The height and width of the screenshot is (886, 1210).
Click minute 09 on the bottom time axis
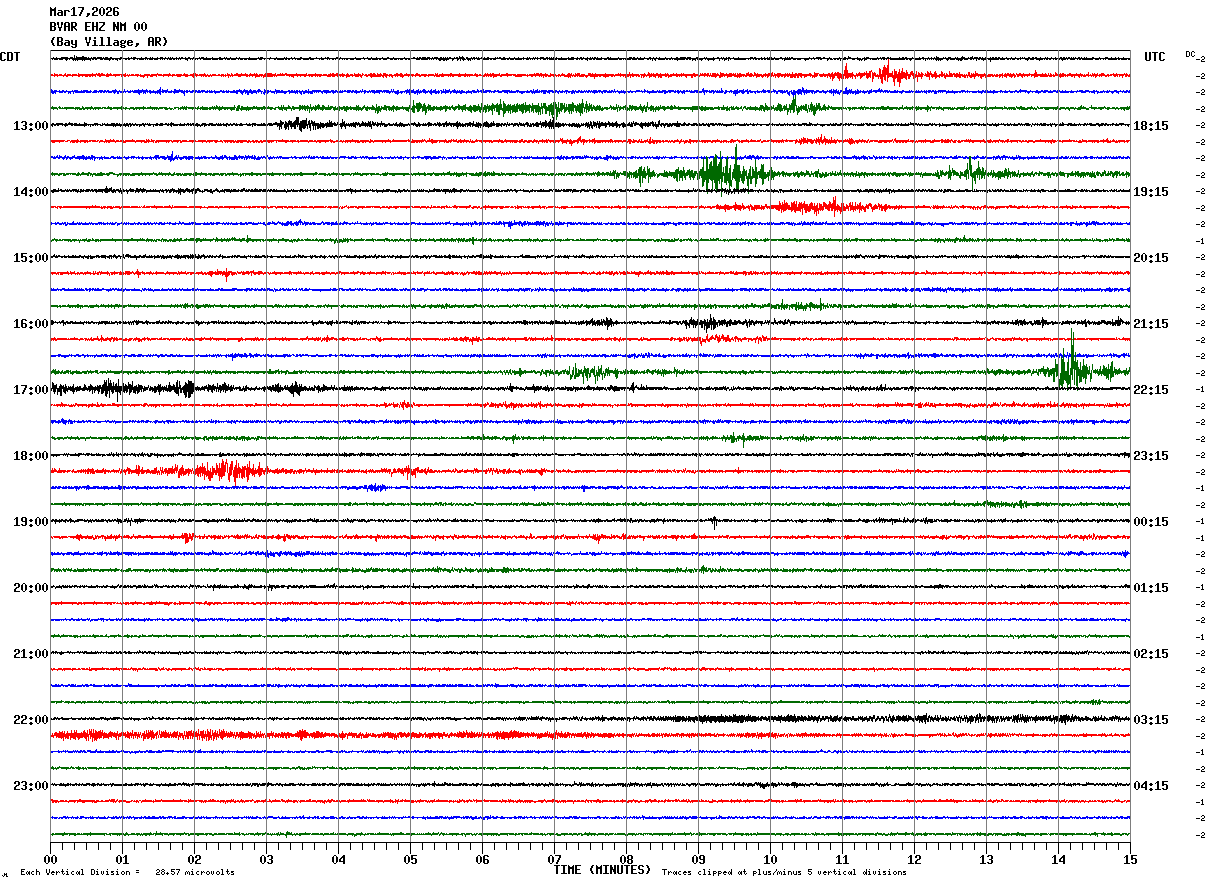698,860
